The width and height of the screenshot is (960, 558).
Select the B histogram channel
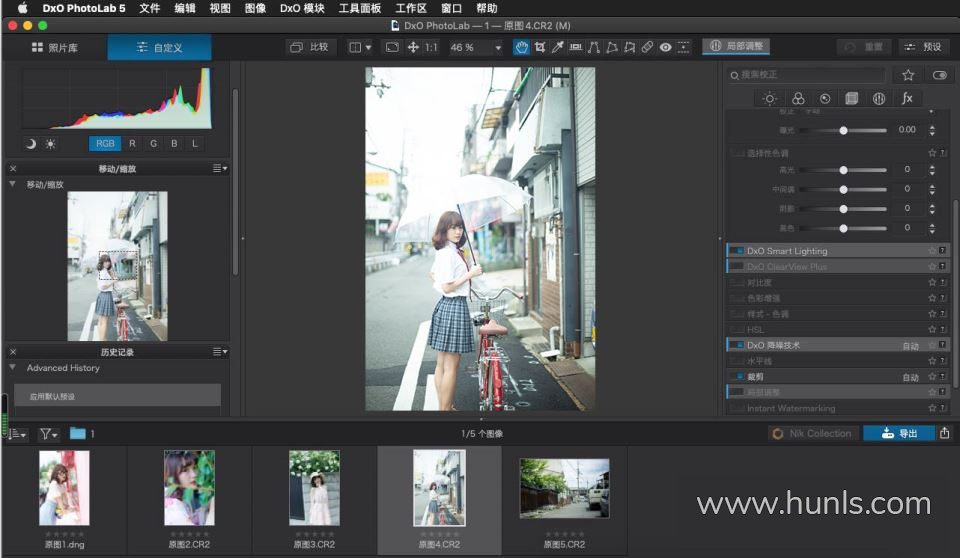[174, 143]
